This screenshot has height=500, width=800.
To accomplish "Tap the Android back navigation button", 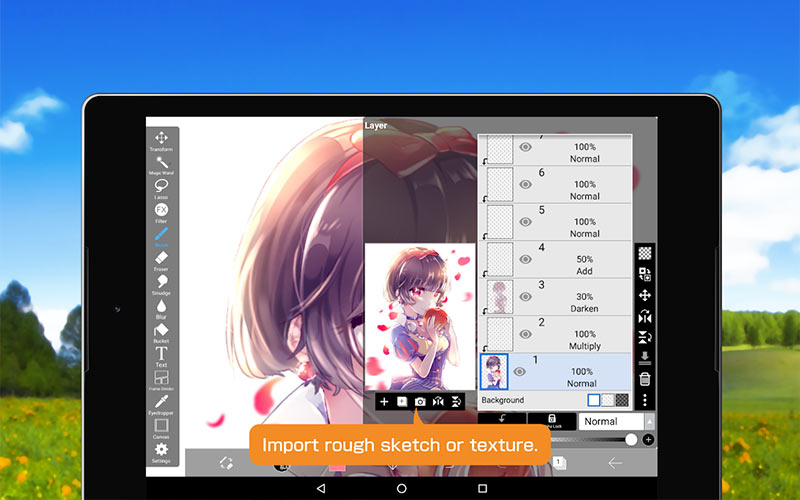I will click(x=321, y=488).
